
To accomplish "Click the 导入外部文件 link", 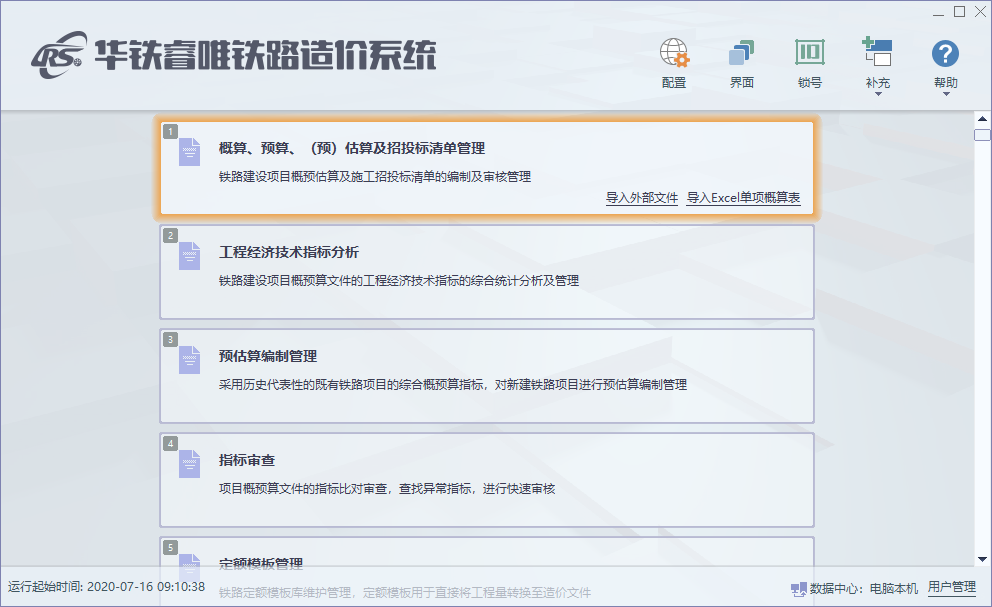I will pos(640,198).
